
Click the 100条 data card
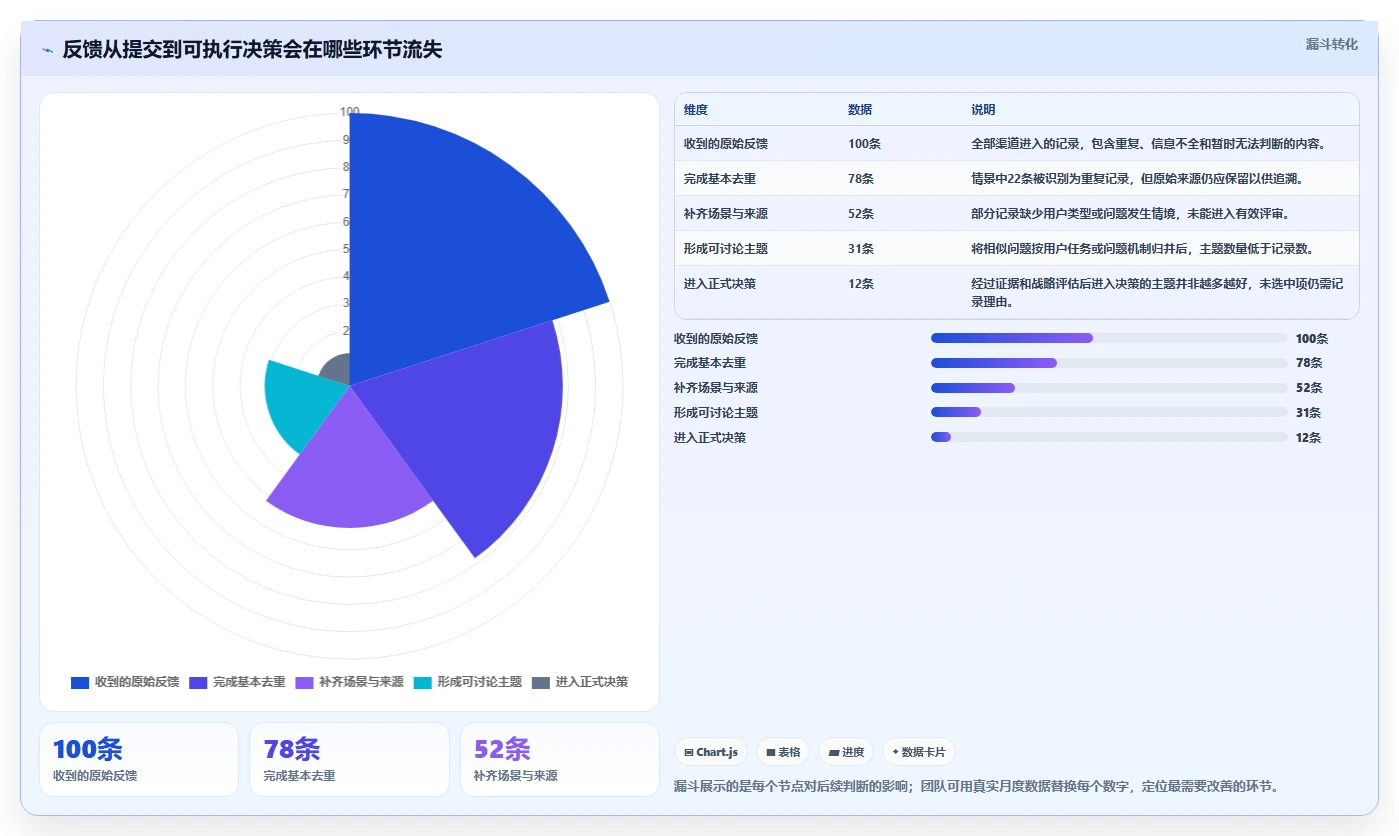(139, 759)
